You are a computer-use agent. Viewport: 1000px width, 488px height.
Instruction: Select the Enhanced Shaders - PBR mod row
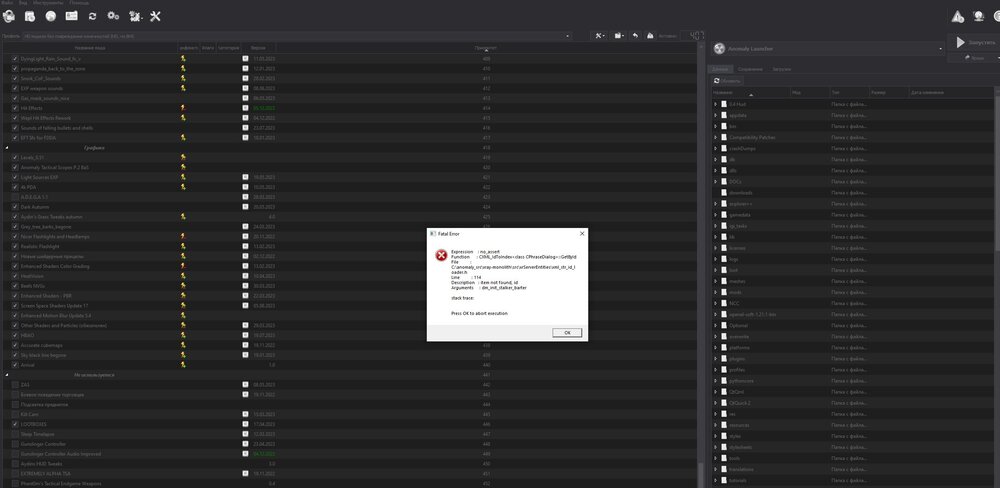point(351,295)
